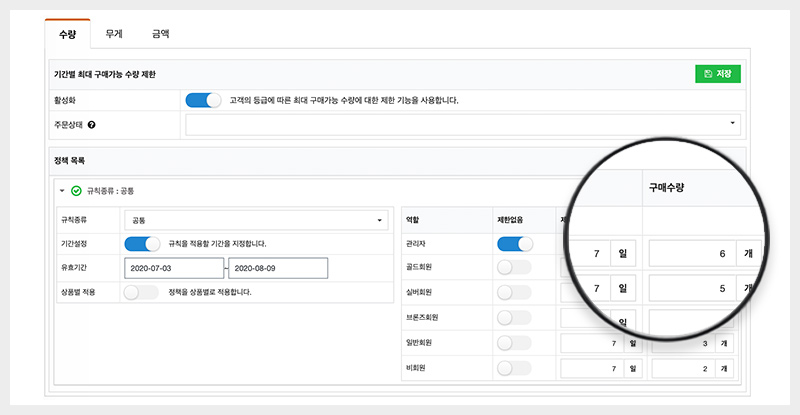Click the start date field 2020-07-03
The image size is (800, 415).
[x=174, y=268]
